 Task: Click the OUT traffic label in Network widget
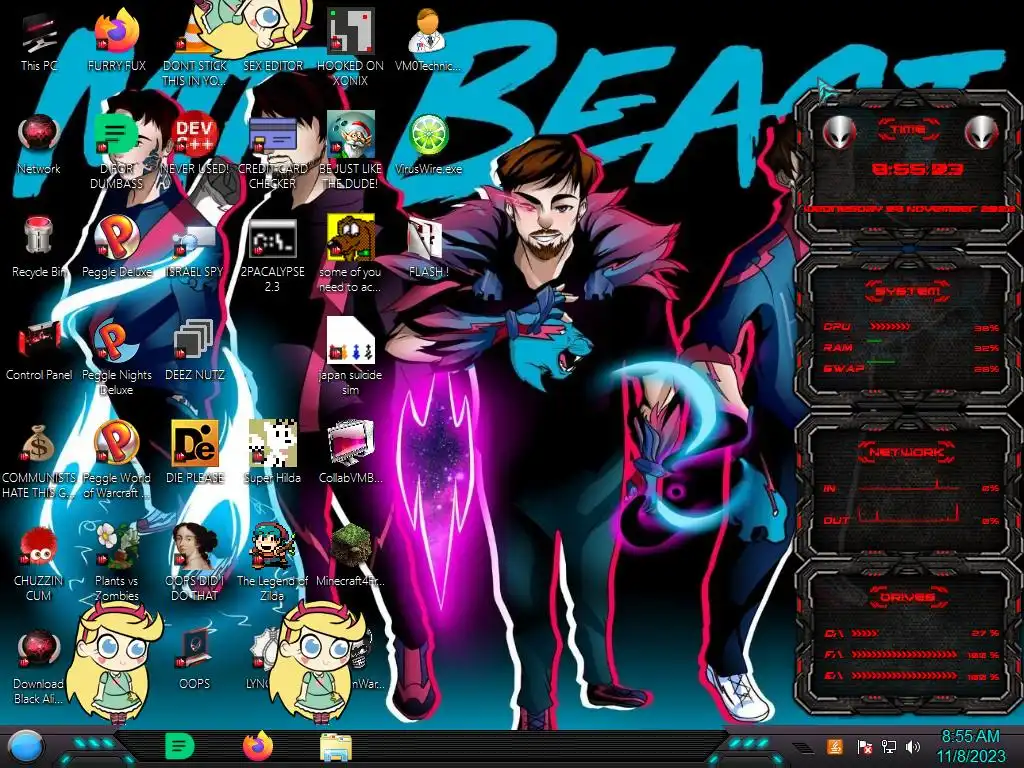(837, 520)
